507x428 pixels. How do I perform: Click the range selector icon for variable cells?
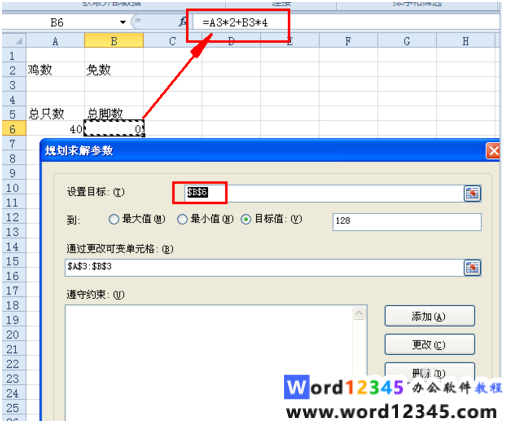click(x=472, y=268)
